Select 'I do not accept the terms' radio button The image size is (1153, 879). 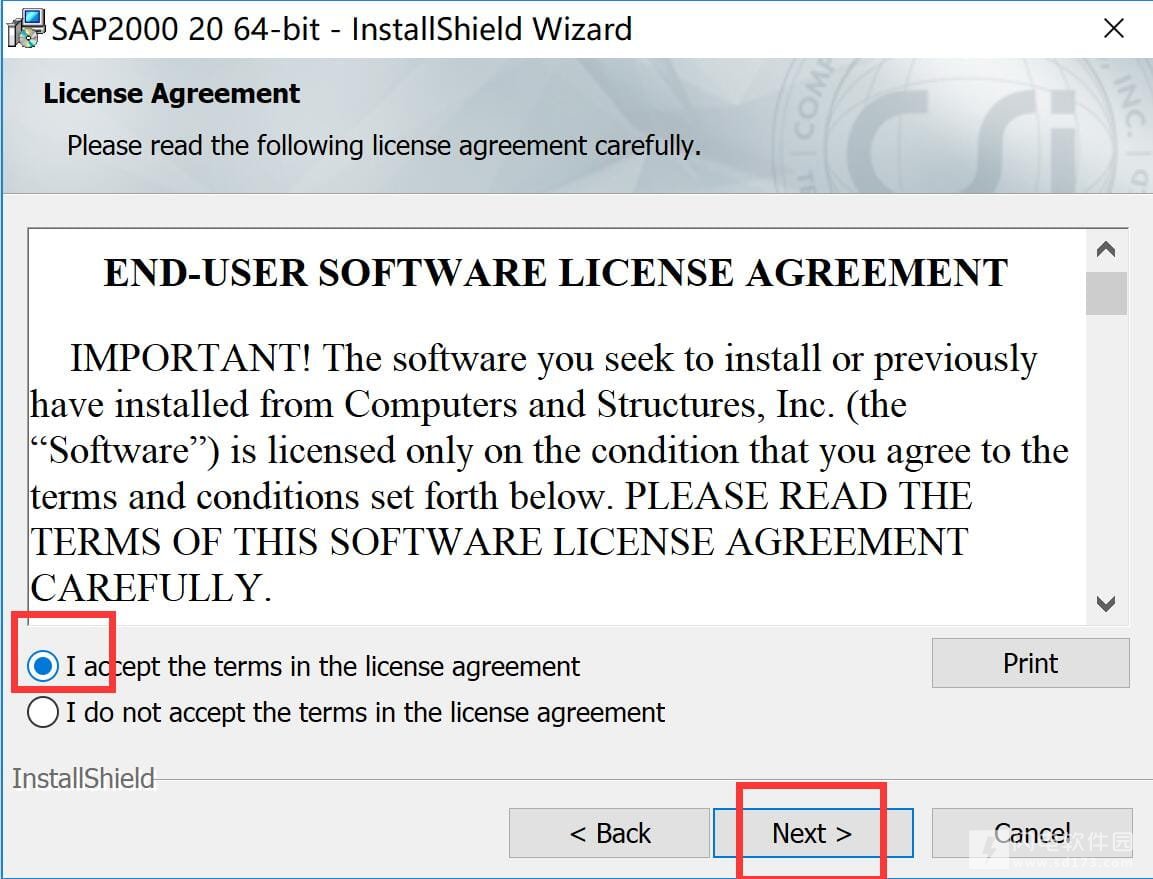[x=43, y=712]
